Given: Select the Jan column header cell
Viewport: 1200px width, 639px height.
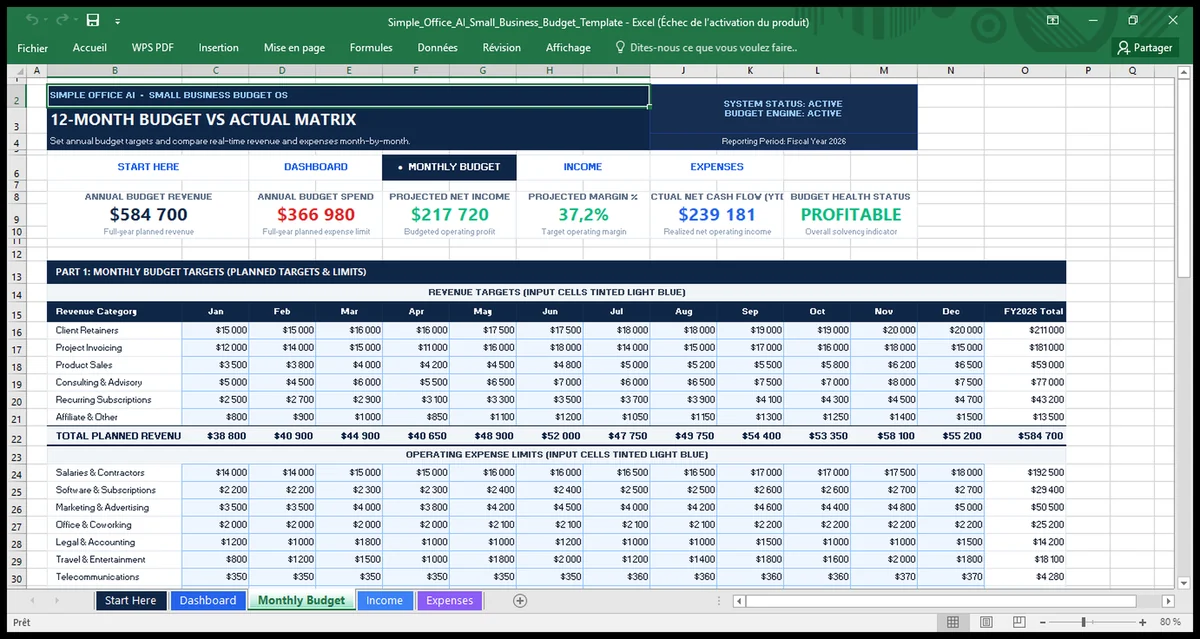Looking at the screenshot, I should (x=216, y=311).
